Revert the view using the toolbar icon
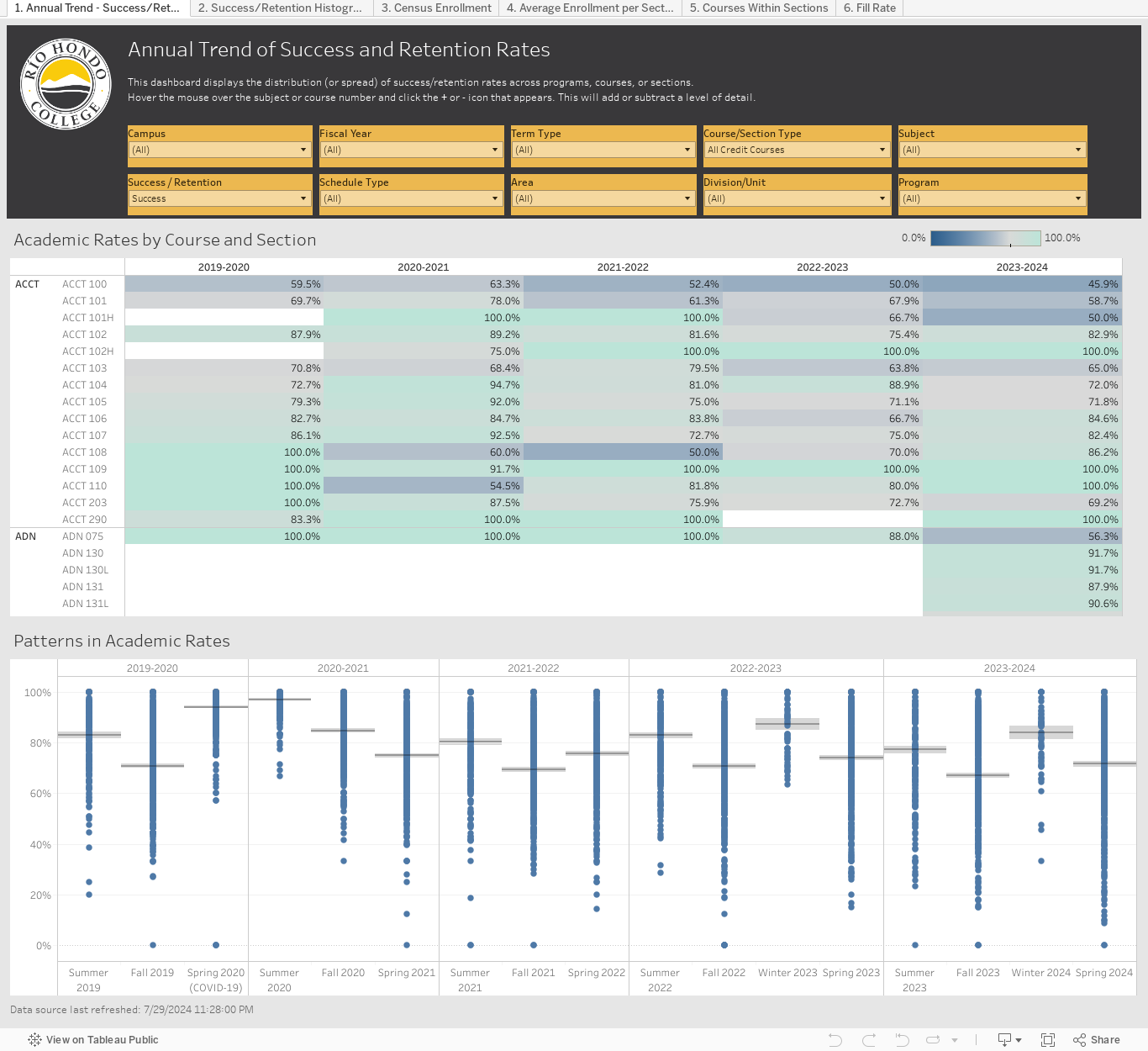This screenshot has height=1051, width=1148. [x=902, y=1040]
